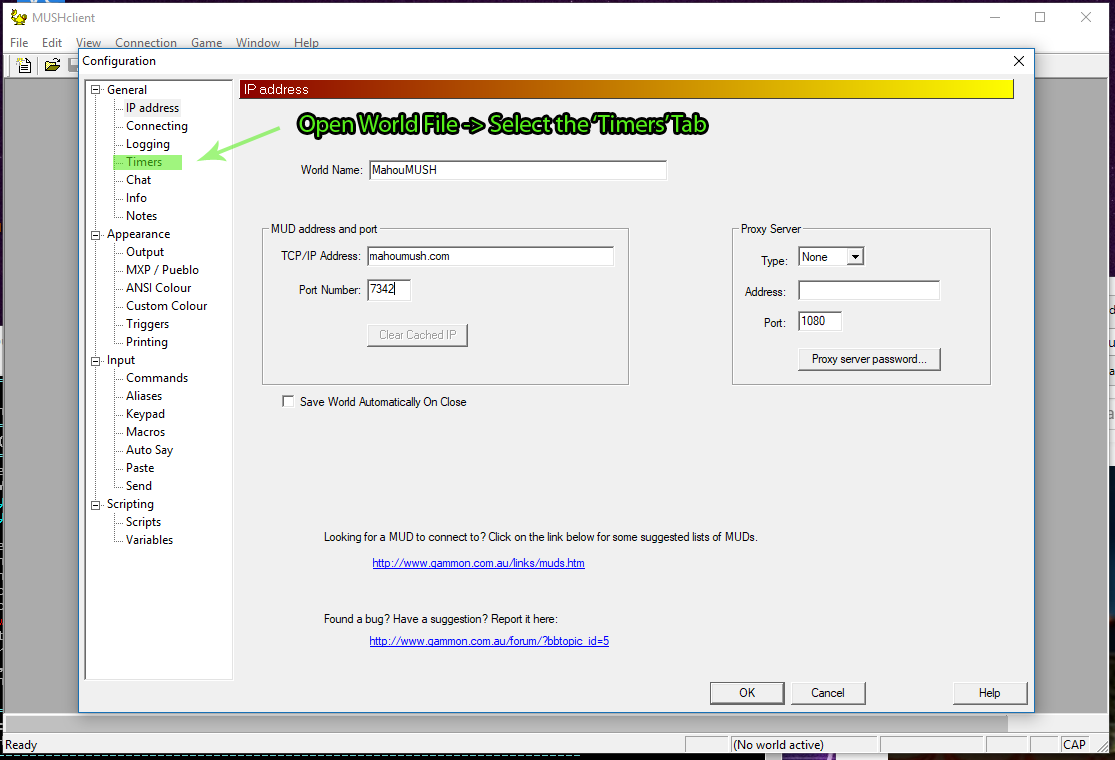Open the Aliases settings page
Screen dimensions: 1115x760
[144, 396]
